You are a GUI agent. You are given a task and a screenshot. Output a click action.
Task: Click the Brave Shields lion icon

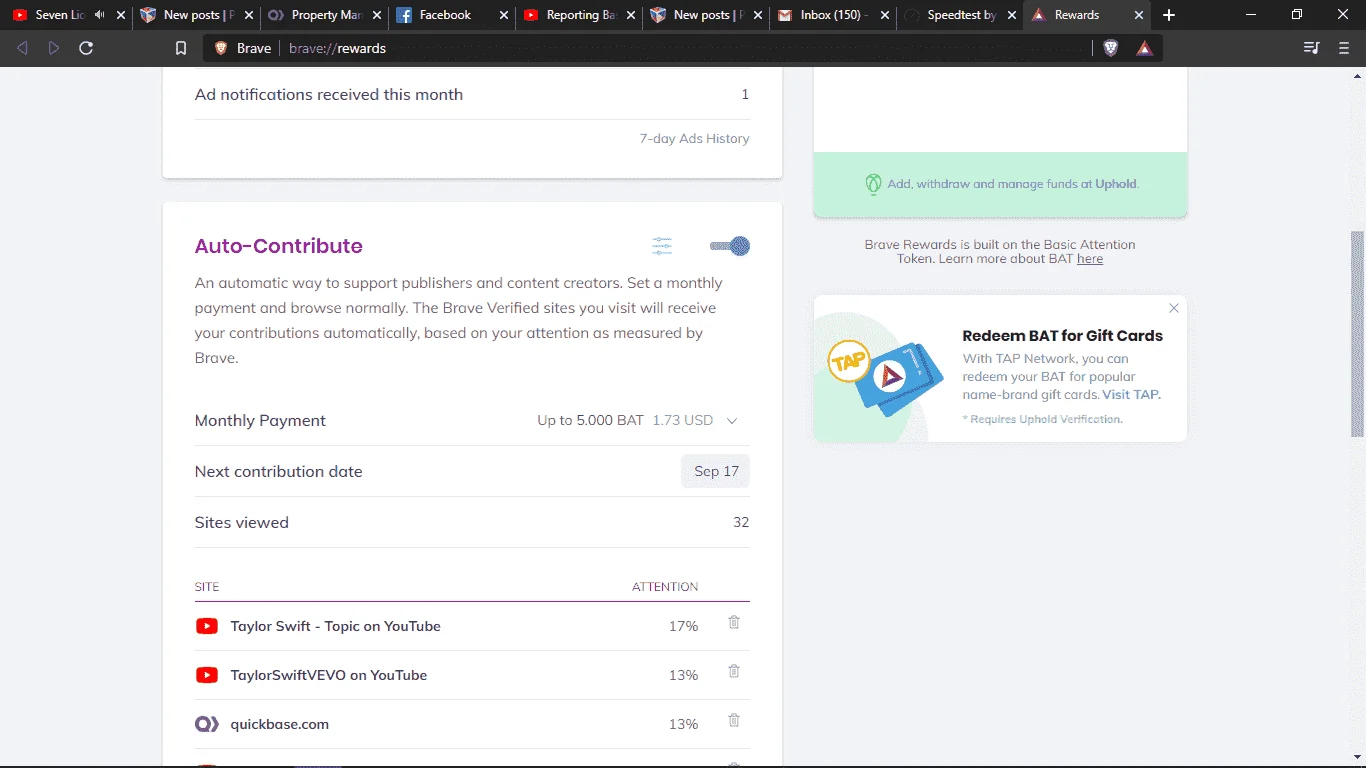[x=1110, y=48]
